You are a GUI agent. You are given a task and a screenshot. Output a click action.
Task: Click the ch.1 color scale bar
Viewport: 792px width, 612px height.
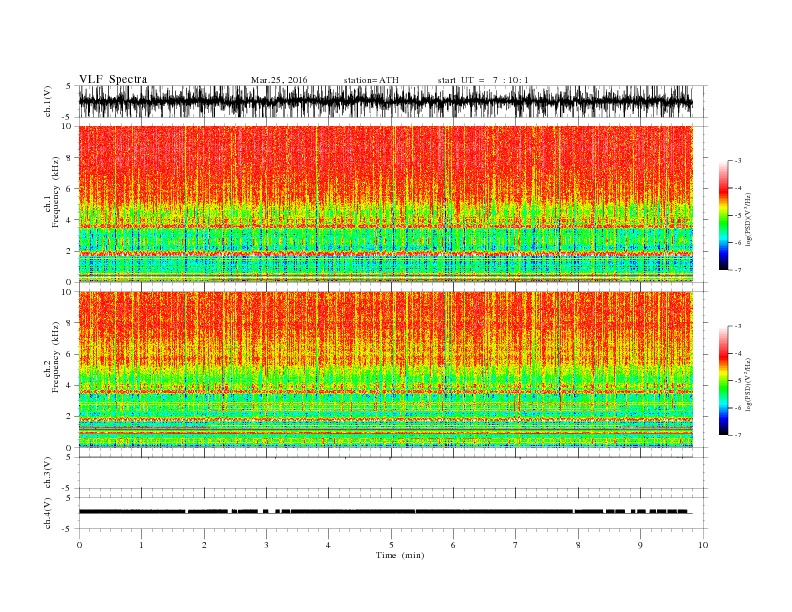723,215
